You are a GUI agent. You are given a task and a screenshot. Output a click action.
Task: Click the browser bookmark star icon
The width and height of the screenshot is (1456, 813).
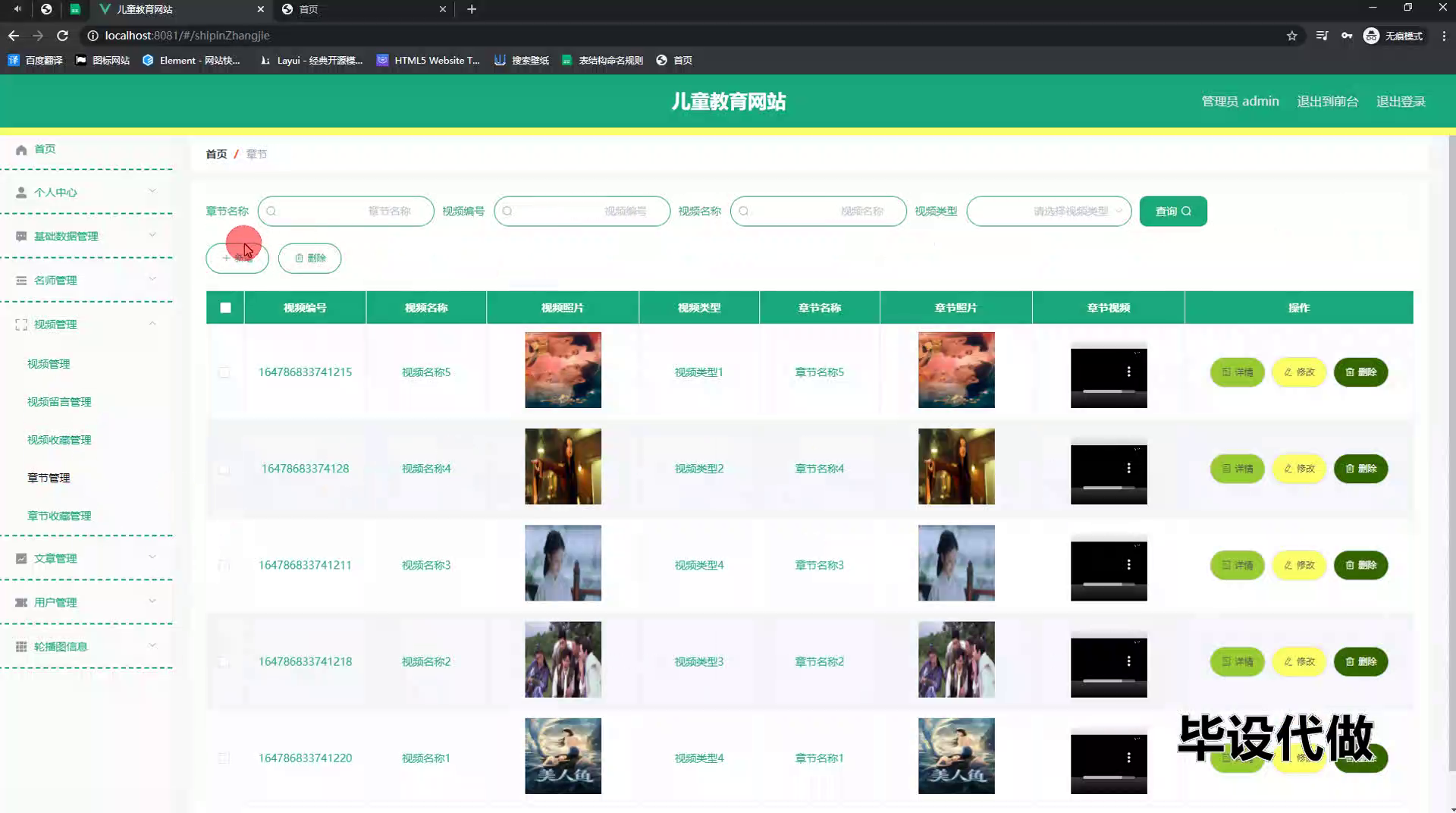[1291, 36]
